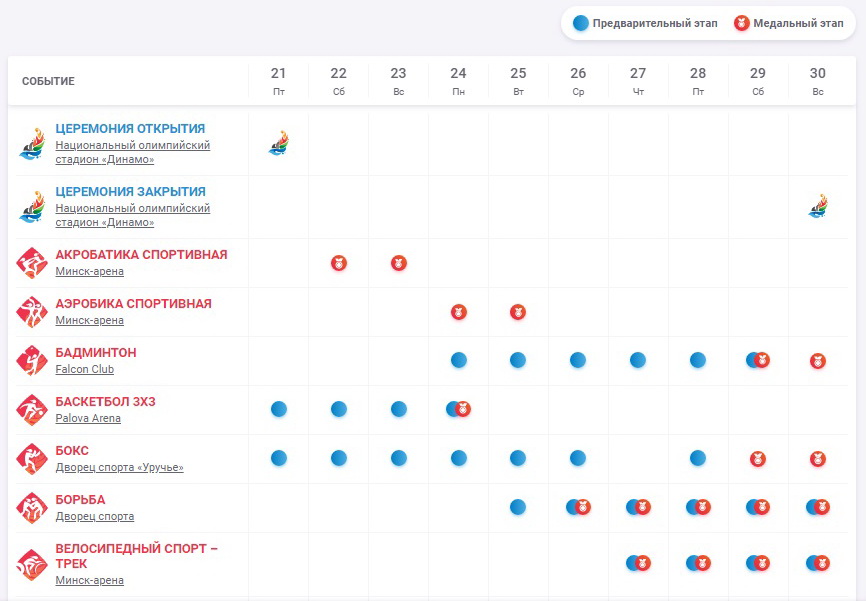
Task: Click the 28 Пт date column header
Action: tap(698, 81)
